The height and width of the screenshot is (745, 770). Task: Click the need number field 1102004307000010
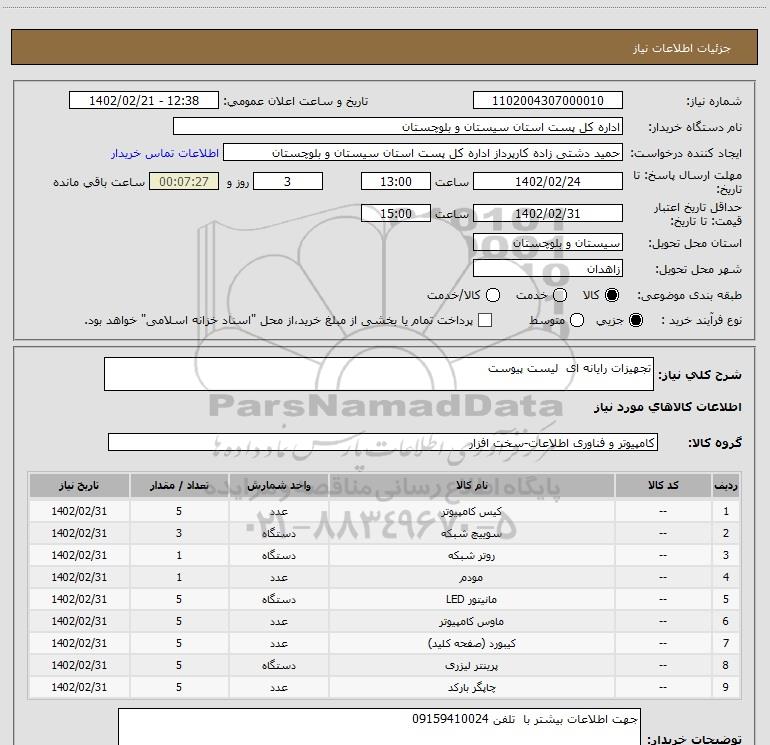pyautogui.click(x=548, y=101)
